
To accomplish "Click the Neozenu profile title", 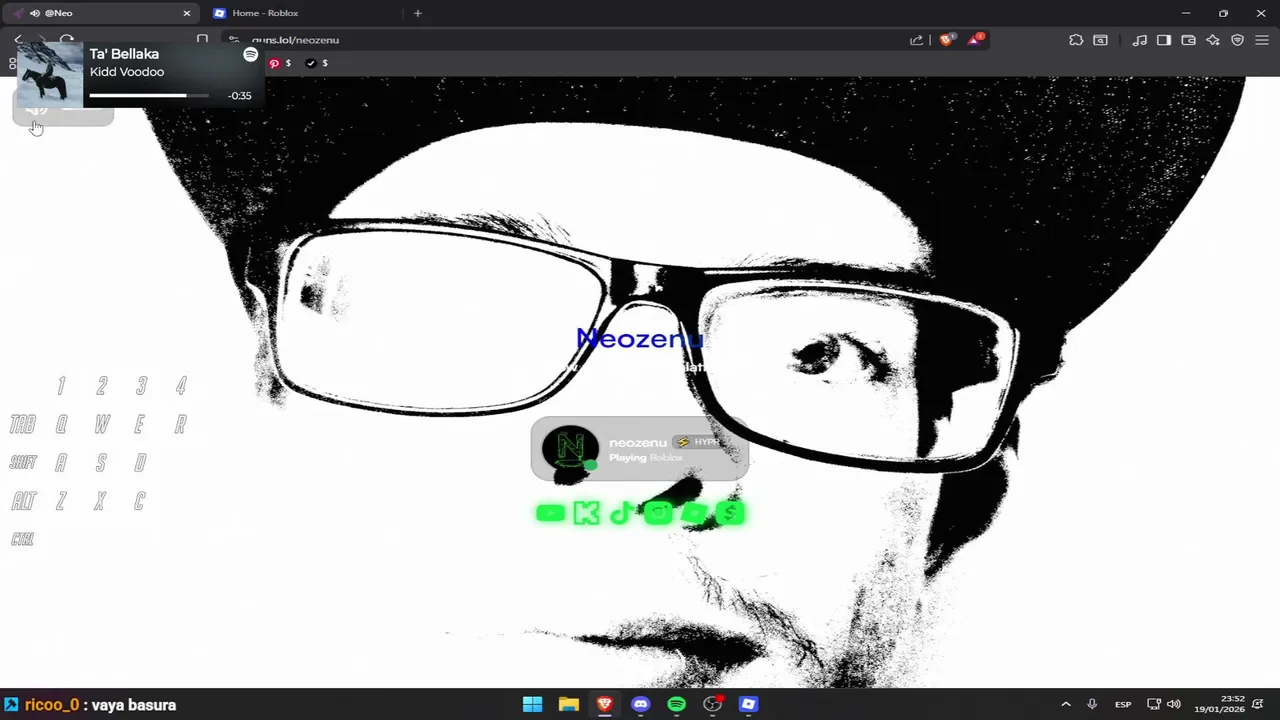I will pyautogui.click(x=640, y=339).
